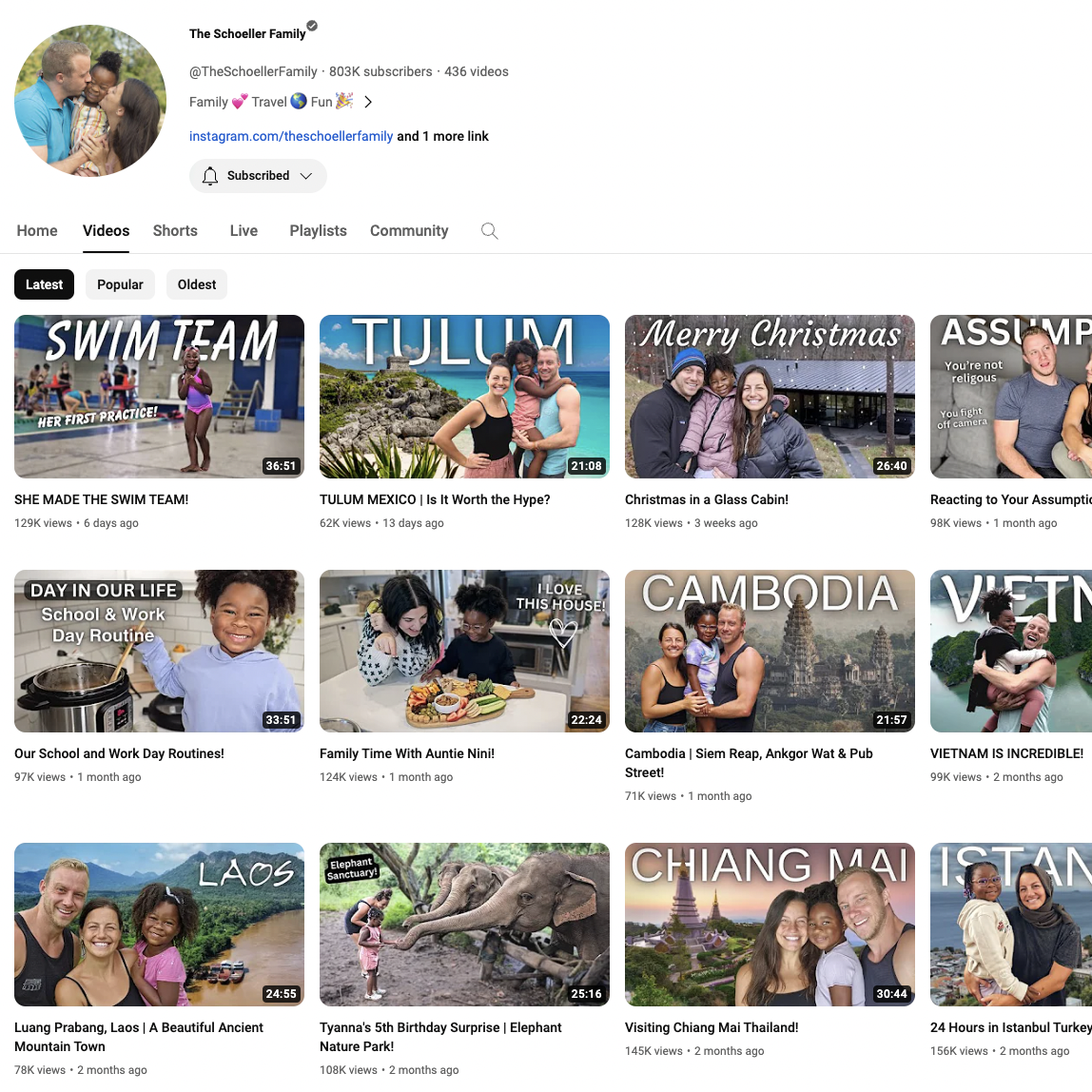Open the SWIM TEAM video thumbnail
Viewport: 1092px width, 1092px height.
click(159, 397)
